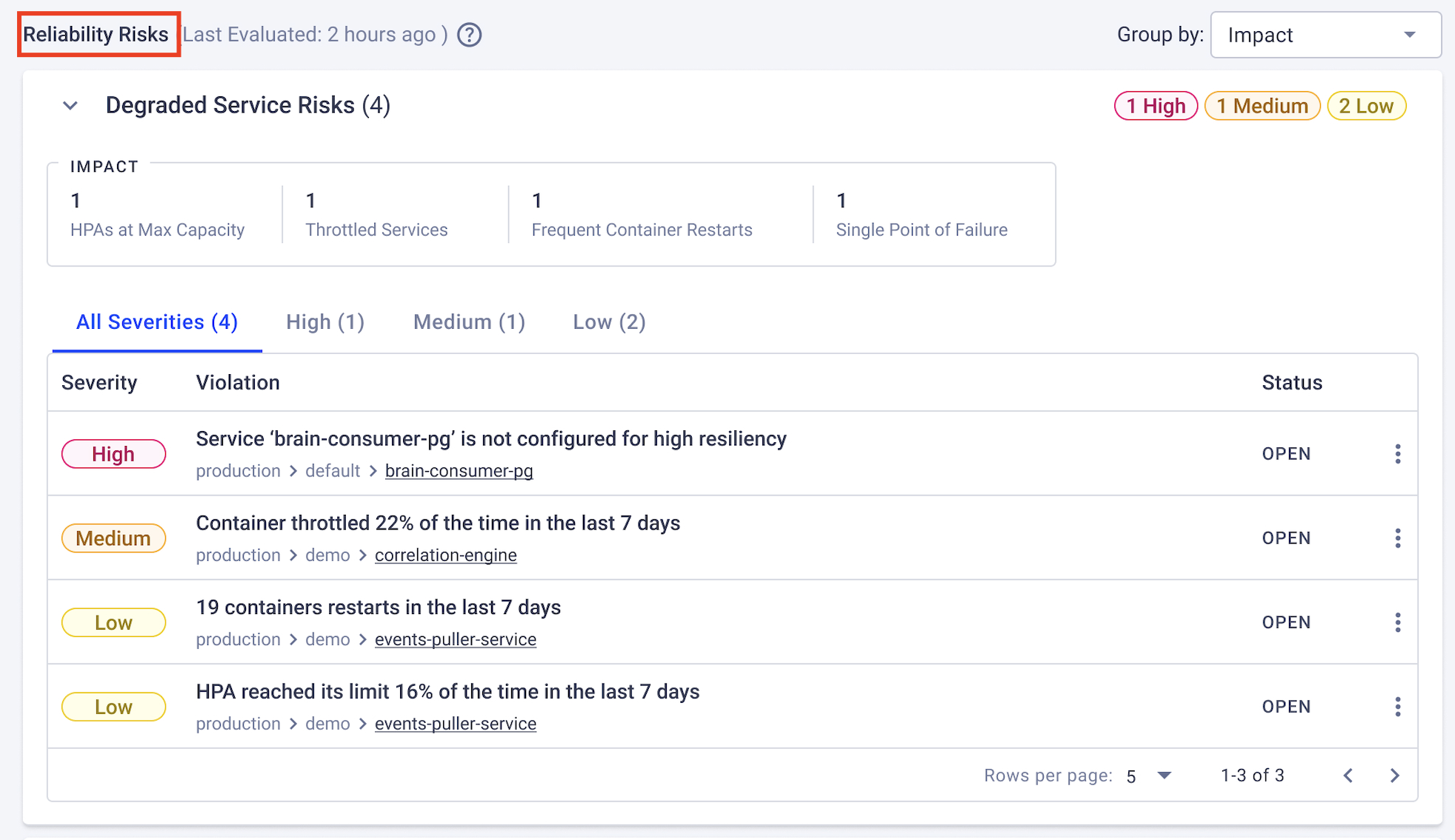Open kebab menu for brain-consumer-pg violation
1455x840 pixels.
pyautogui.click(x=1397, y=454)
